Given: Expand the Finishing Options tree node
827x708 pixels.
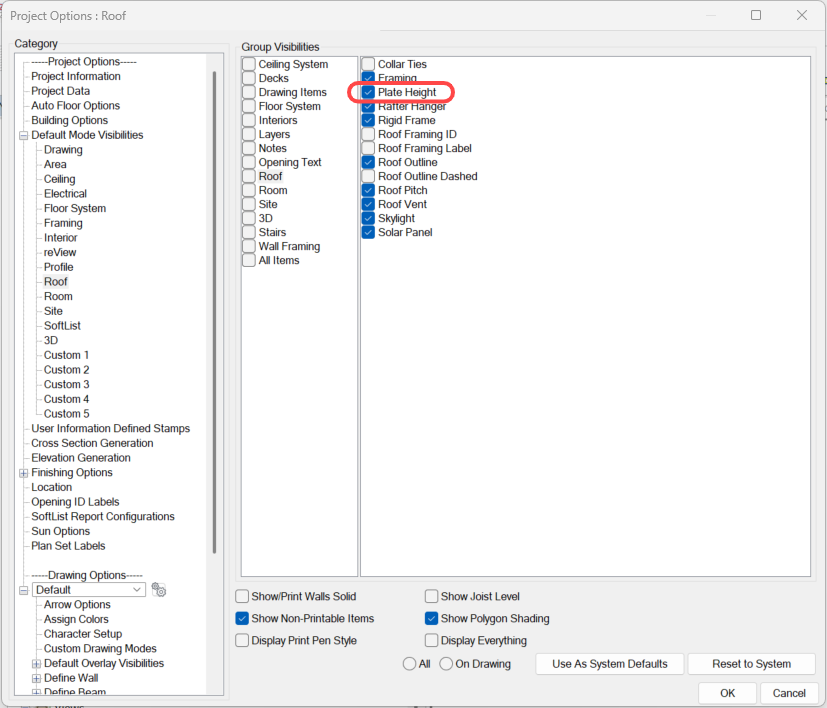Looking at the screenshot, I should point(23,473).
